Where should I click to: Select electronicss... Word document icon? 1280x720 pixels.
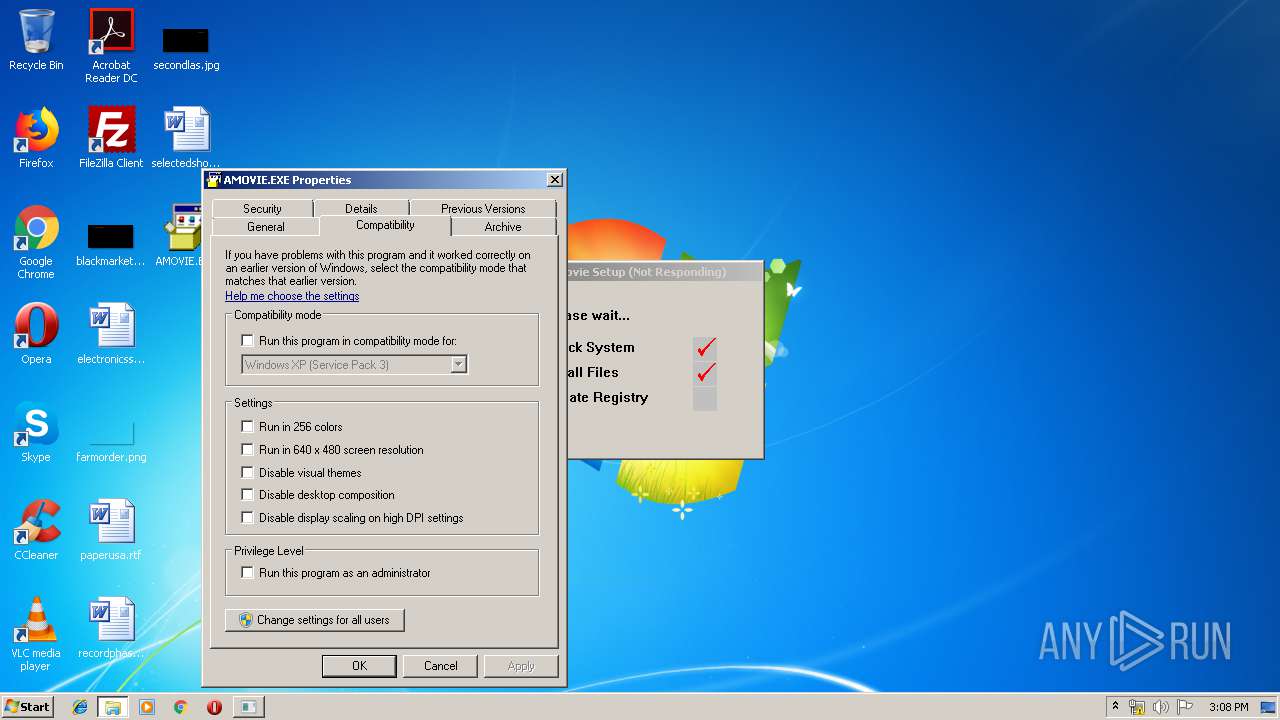pos(111,334)
